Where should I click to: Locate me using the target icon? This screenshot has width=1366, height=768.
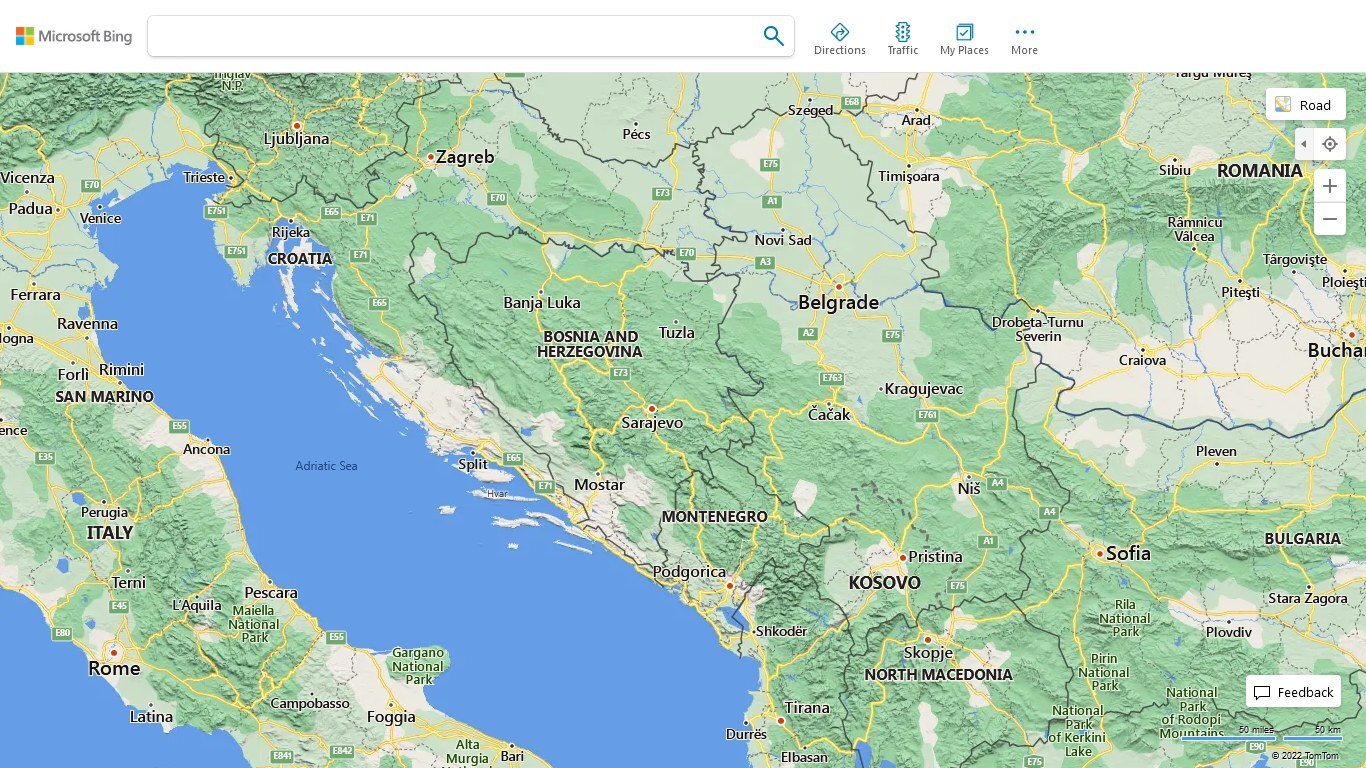(x=1329, y=144)
